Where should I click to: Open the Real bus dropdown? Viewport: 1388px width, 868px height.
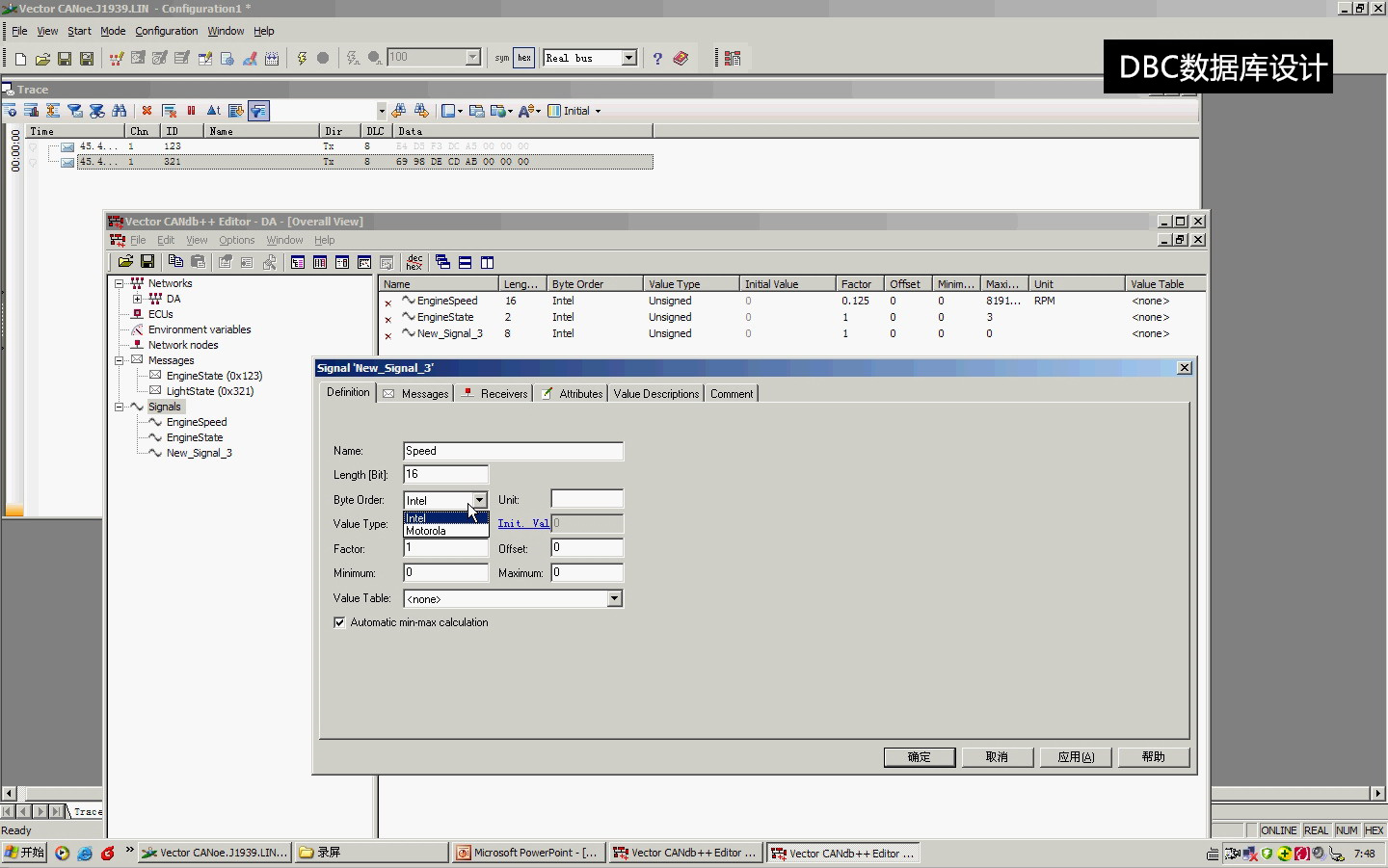coord(628,58)
